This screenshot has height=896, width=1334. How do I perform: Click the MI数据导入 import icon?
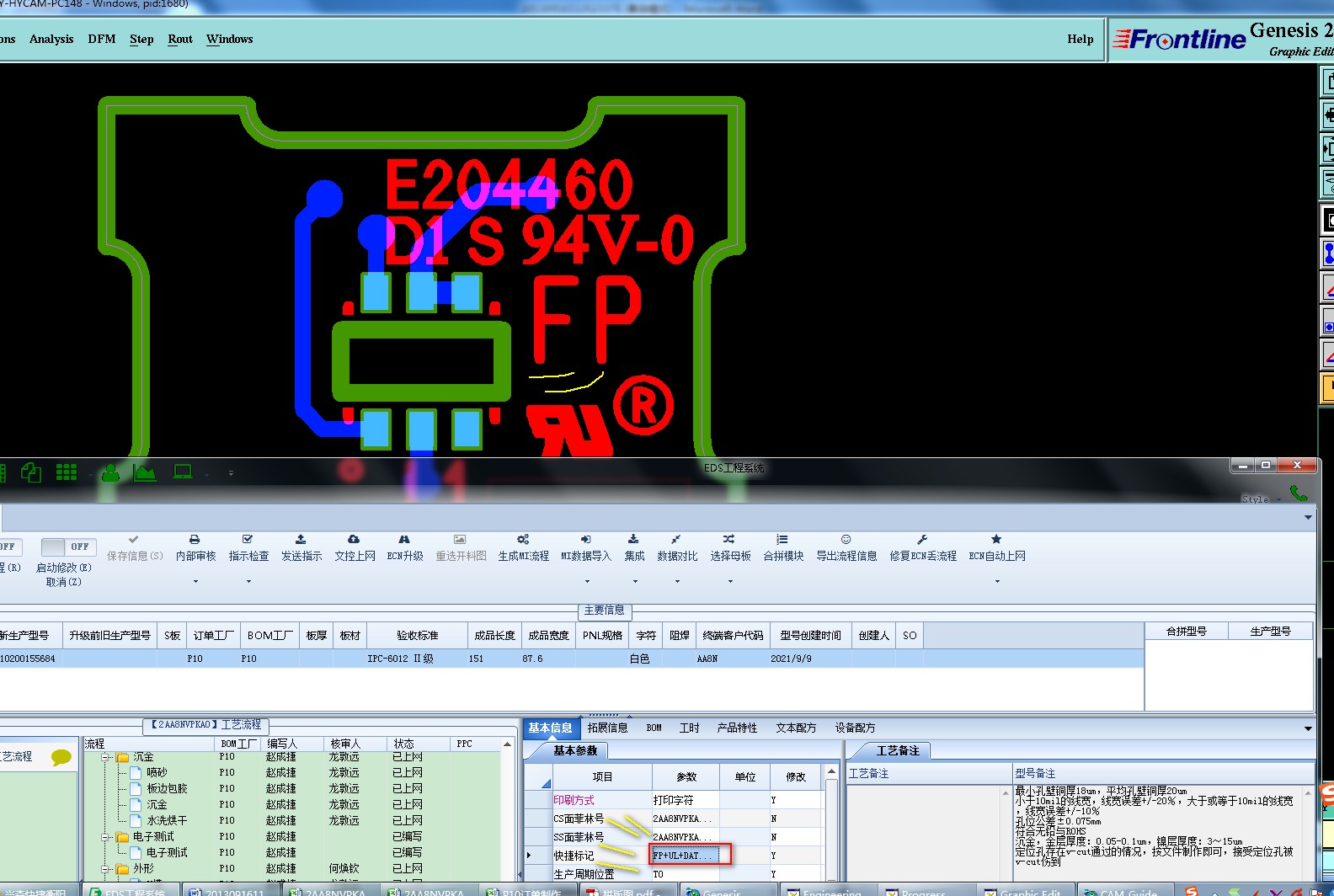click(586, 539)
